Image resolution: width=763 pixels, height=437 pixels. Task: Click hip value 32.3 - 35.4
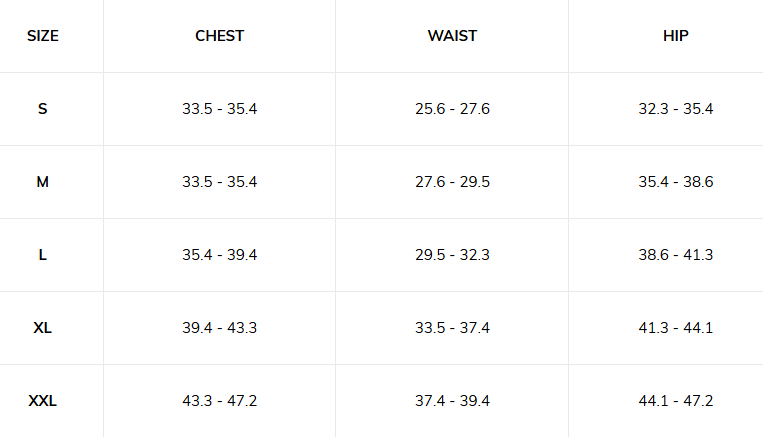(676, 109)
